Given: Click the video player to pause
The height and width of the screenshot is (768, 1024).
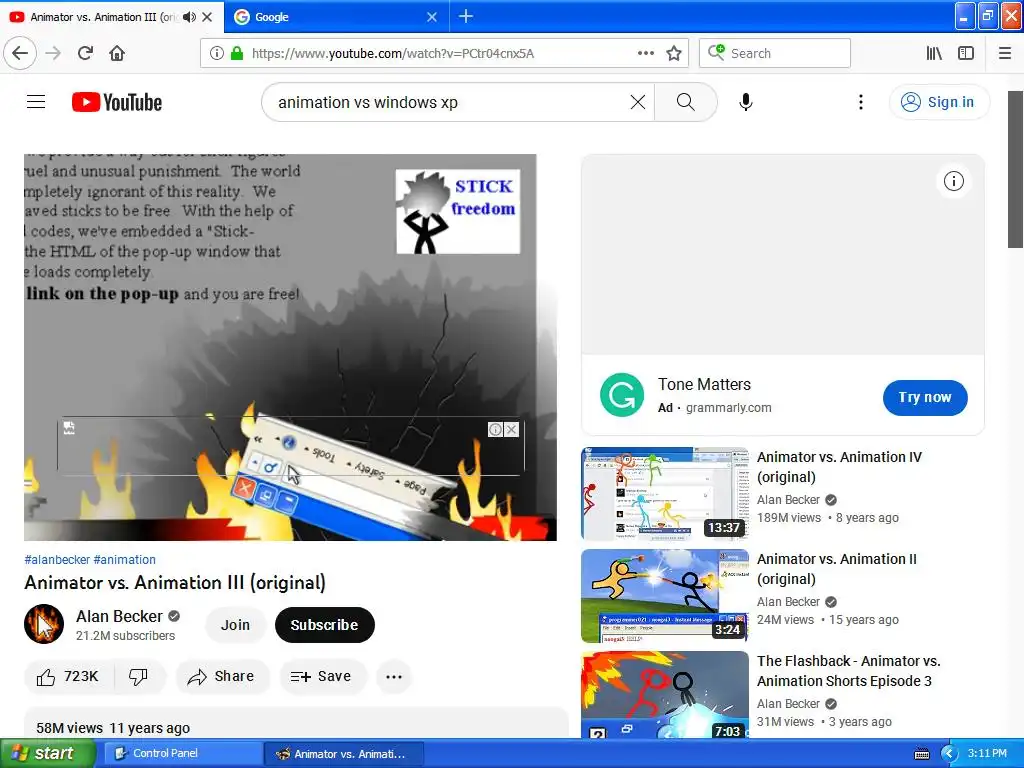Looking at the screenshot, I should click(290, 347).
